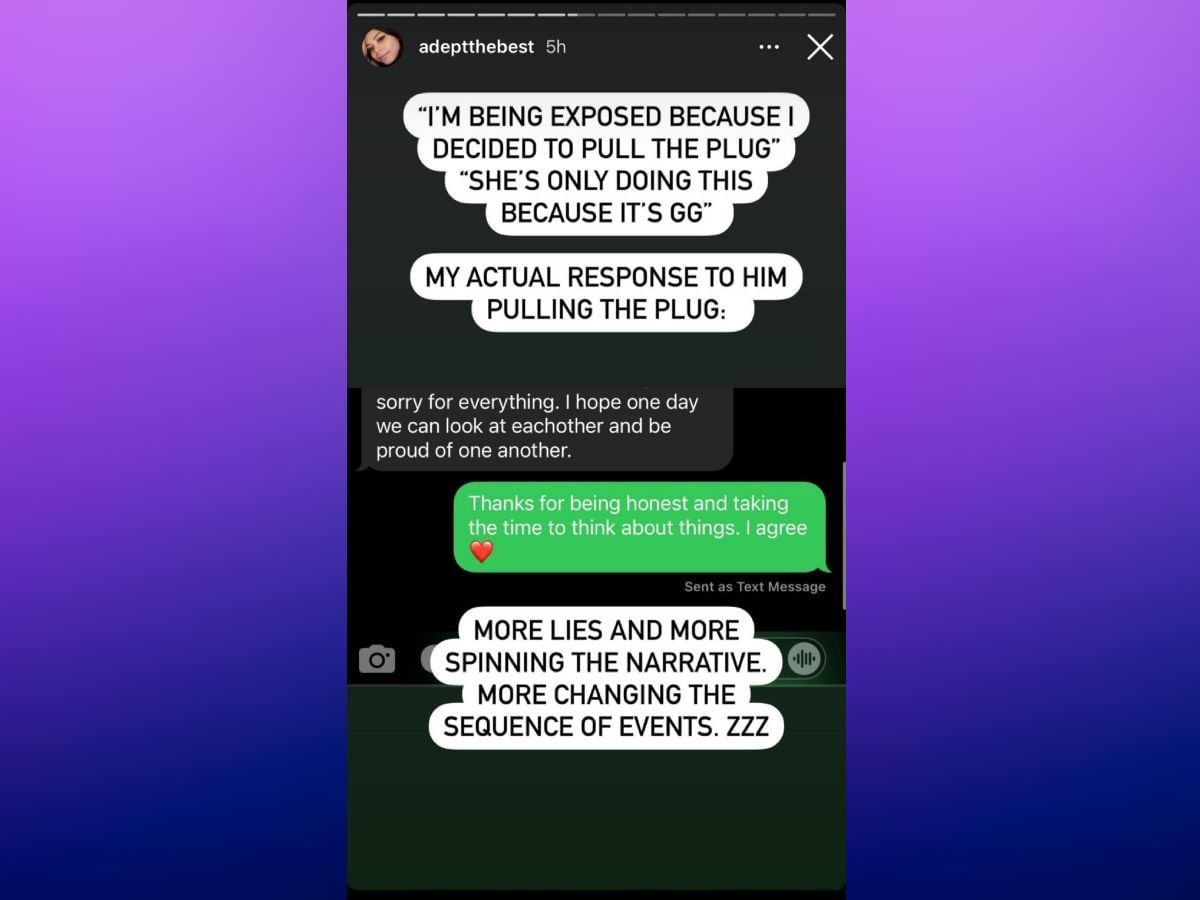Tap the 'MY ACTUAL RESPONSE TO HIM' text sticker
1200x900 pixels.
tap(606, 293)
